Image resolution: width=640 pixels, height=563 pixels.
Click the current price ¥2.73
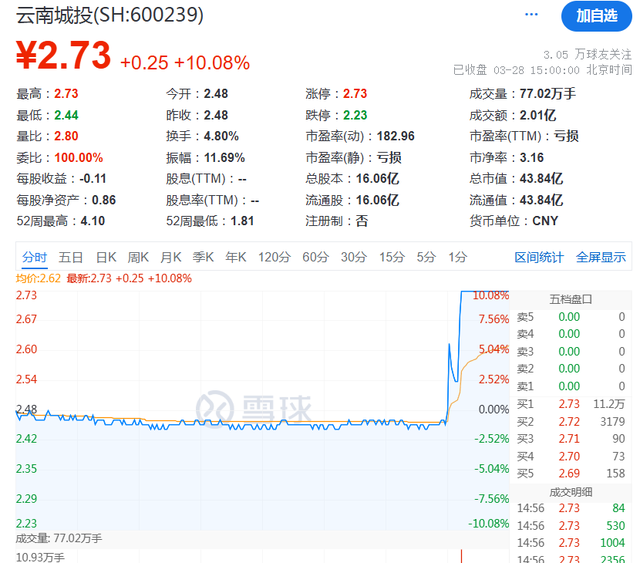coord(64,55)
